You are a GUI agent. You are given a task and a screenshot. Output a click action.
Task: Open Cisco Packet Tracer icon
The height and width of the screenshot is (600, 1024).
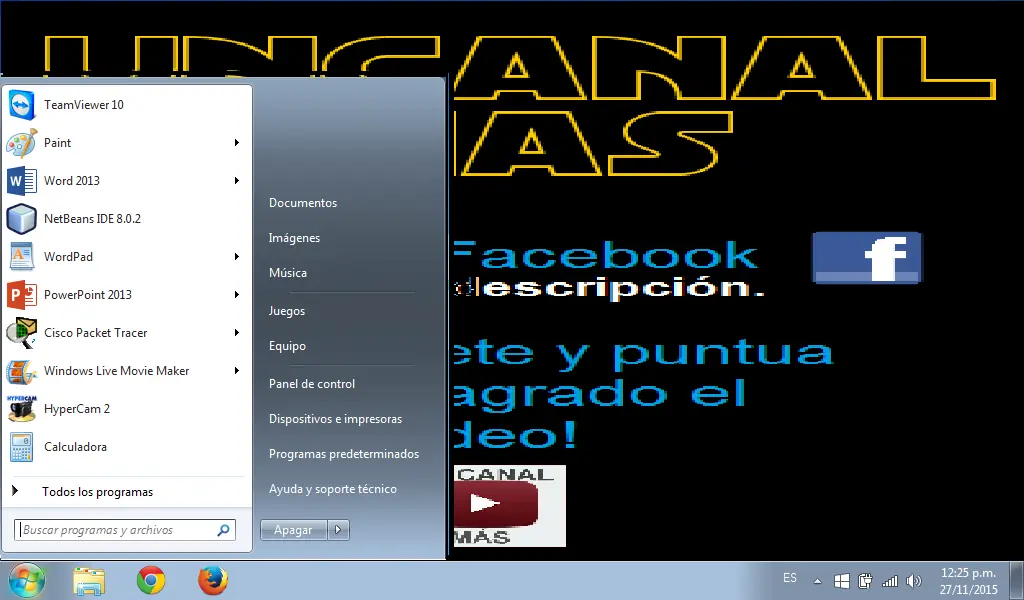pos(22,333)
